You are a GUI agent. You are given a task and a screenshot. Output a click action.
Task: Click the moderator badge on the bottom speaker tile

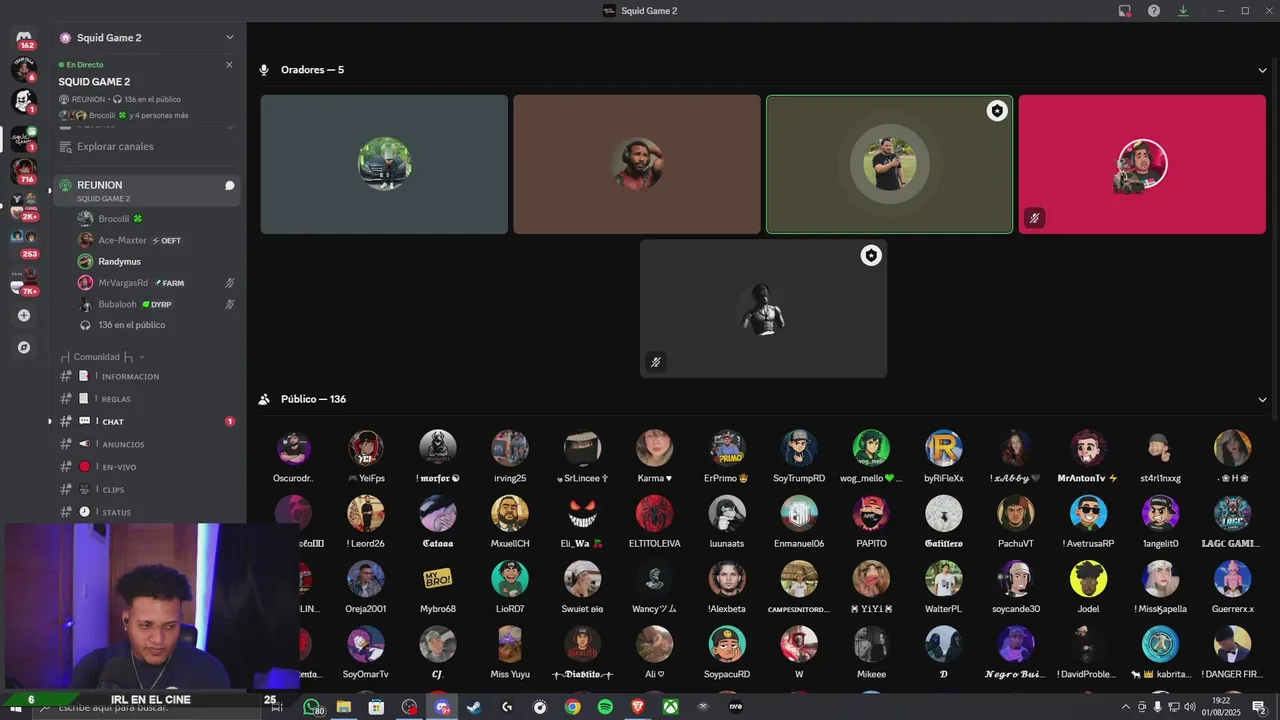point(871,256)
